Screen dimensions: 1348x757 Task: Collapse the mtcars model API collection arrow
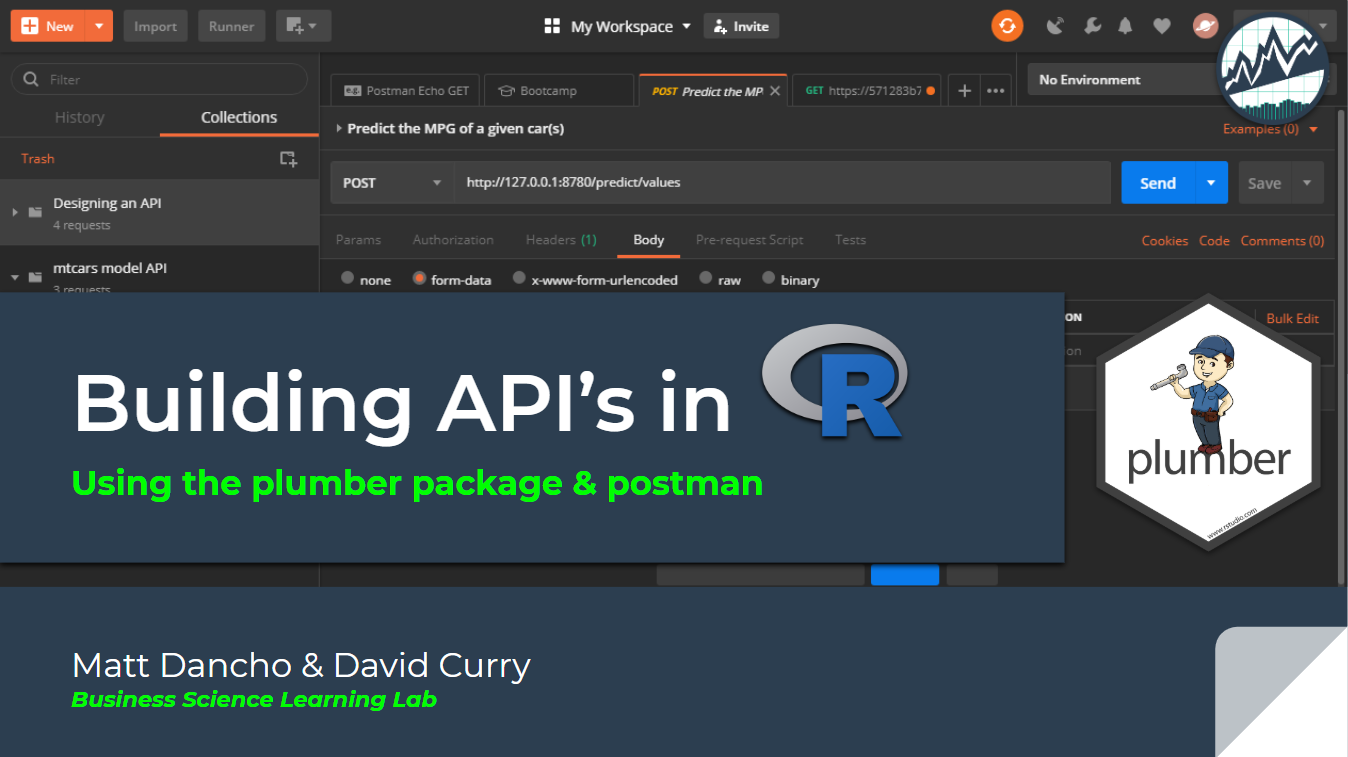coord(14,277)
